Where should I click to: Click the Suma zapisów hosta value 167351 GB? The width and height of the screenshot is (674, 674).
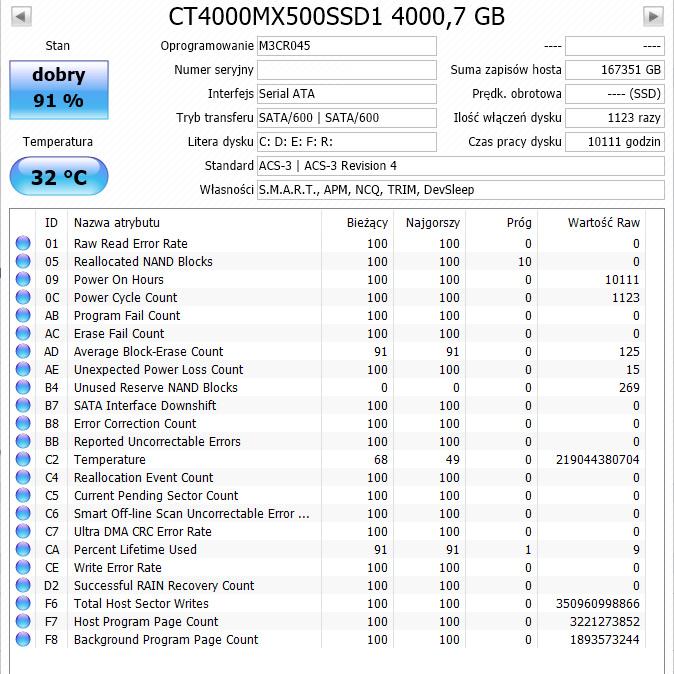[615, 70]
